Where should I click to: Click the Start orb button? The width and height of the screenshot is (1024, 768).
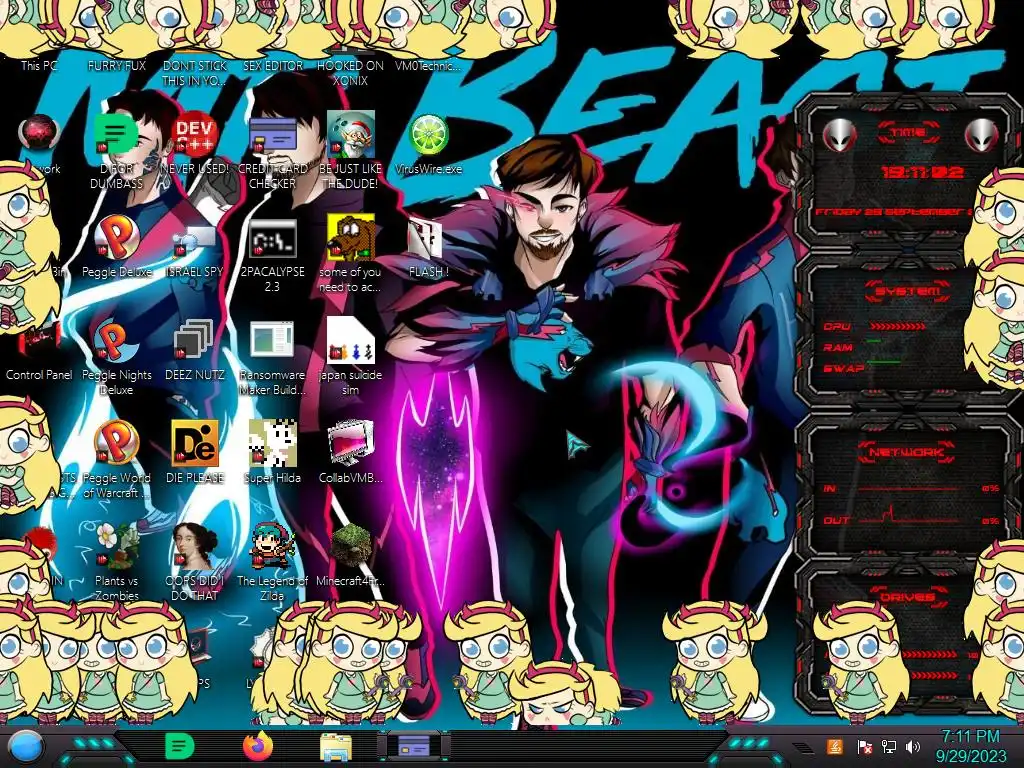(x=26, y=746)
